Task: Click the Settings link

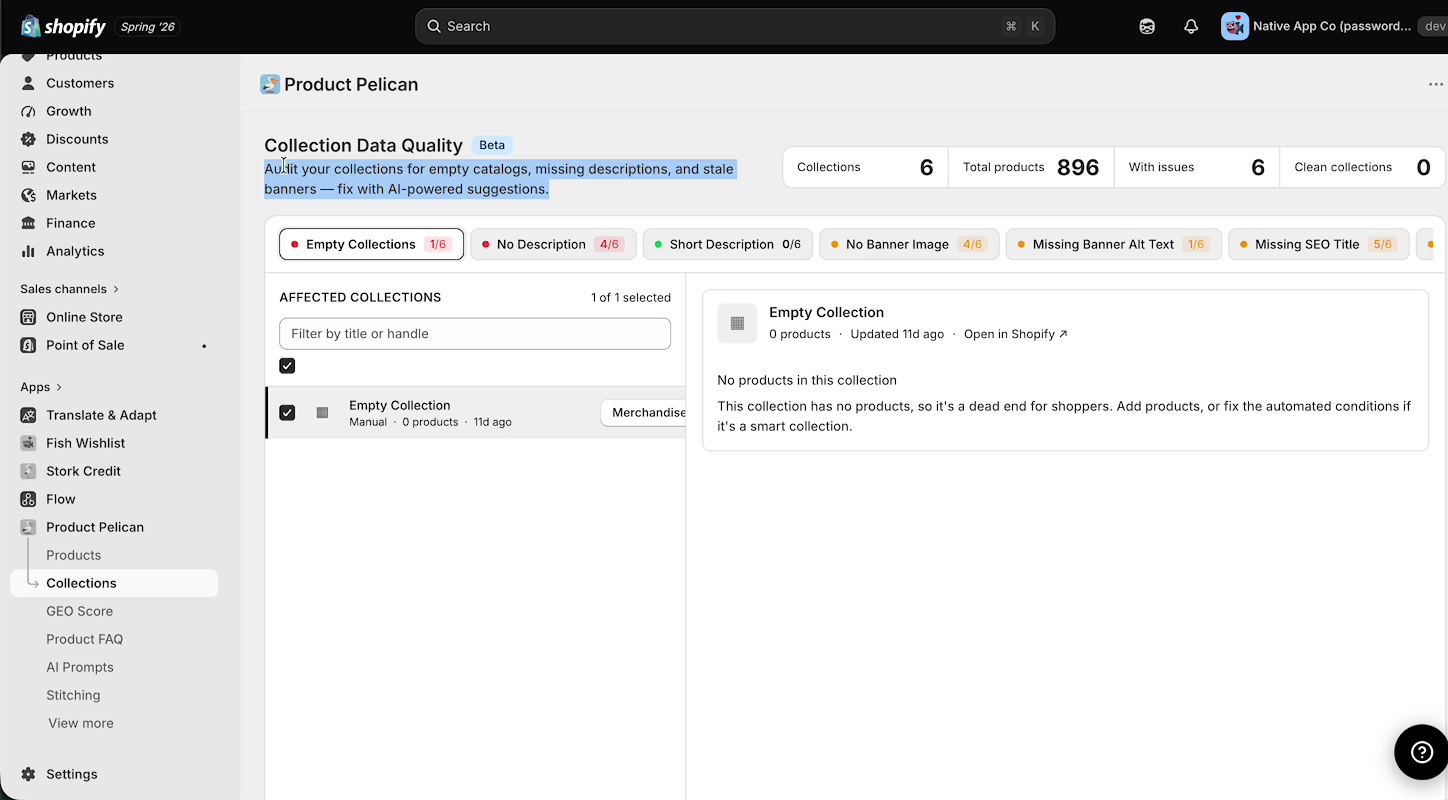Action: tap(71, 774)
